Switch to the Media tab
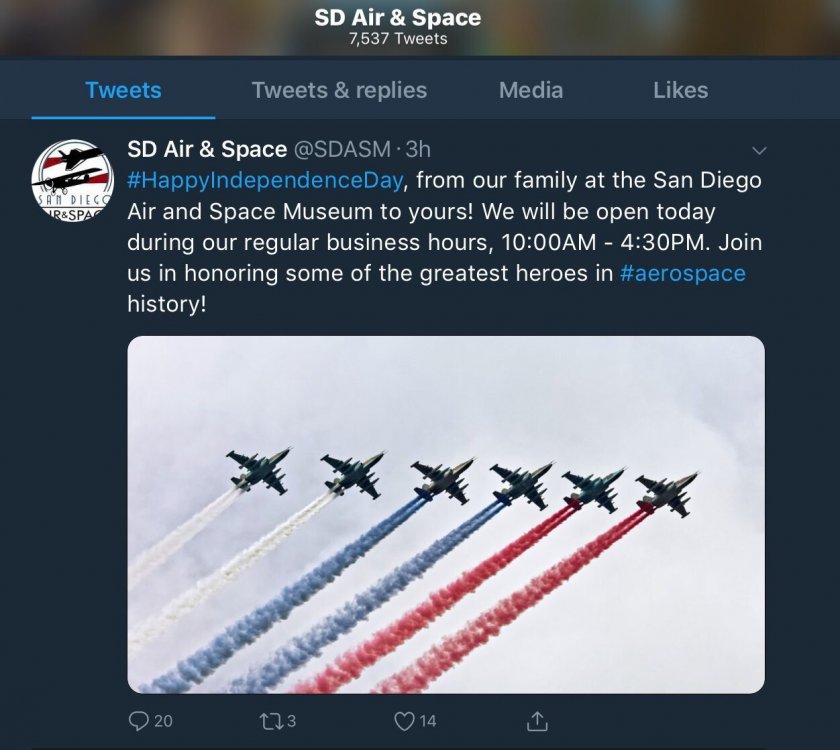Viewport: 840px width, 750px height. pyautogui.click(x=530, y=90)
